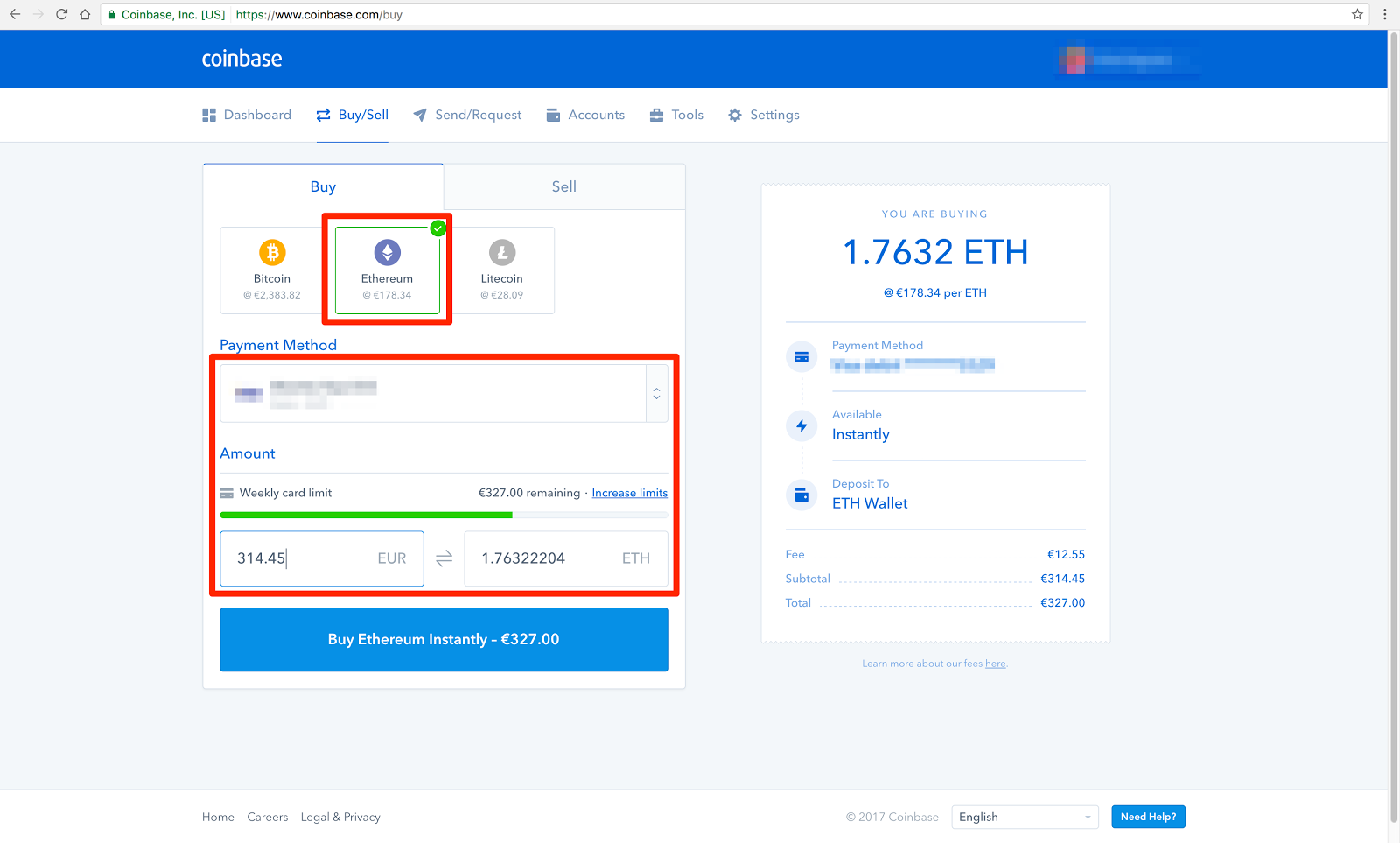The image size is (1400, 843).
Task: Click the lightning bolt Available icon
Action: pos(801,426)
